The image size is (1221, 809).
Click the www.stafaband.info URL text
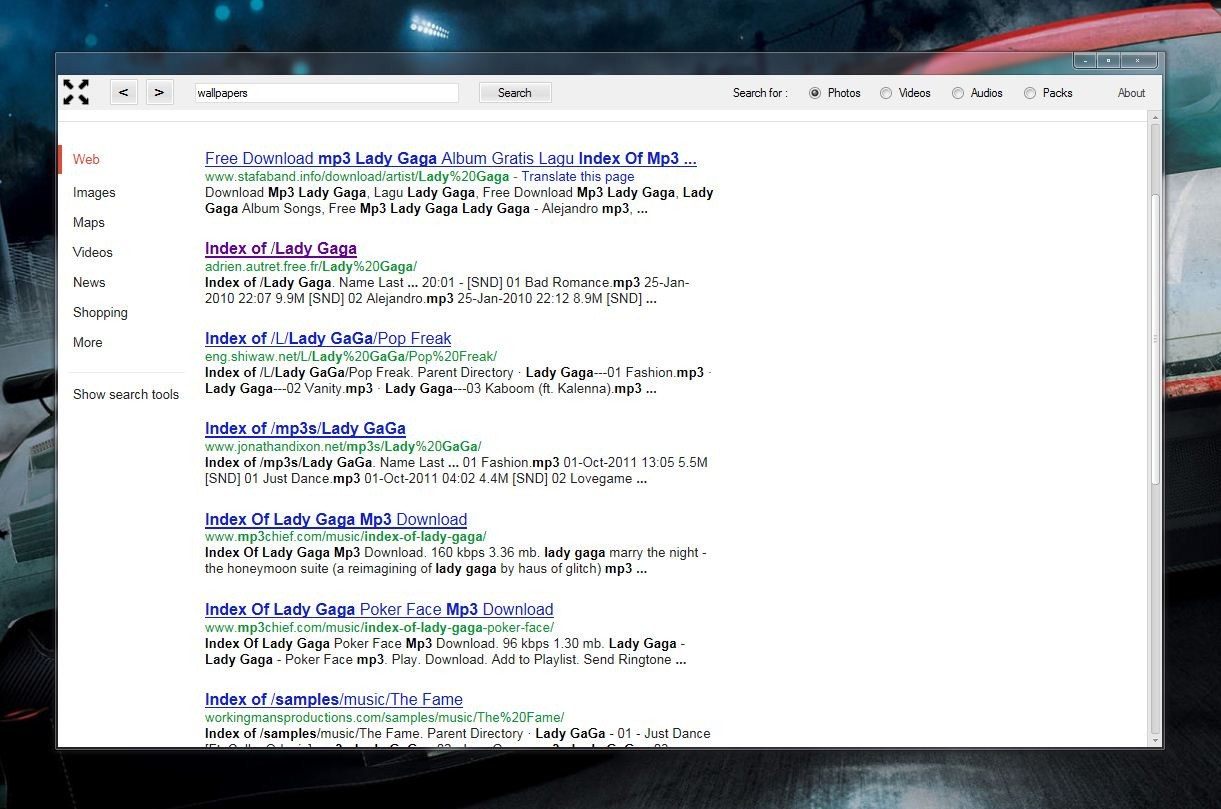point(357,176)
